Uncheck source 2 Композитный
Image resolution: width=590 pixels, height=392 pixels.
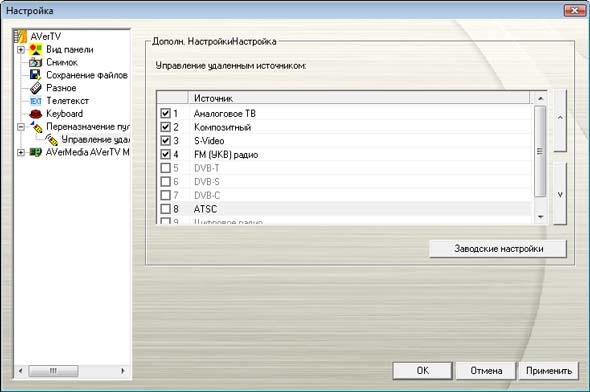[x=165, y=127]
